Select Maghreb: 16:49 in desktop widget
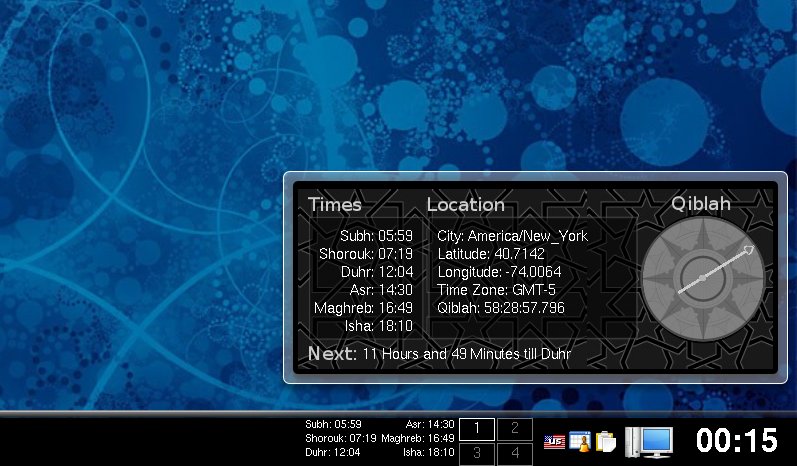The height and width of the screenshot is (466, 797). click(363, 308)
